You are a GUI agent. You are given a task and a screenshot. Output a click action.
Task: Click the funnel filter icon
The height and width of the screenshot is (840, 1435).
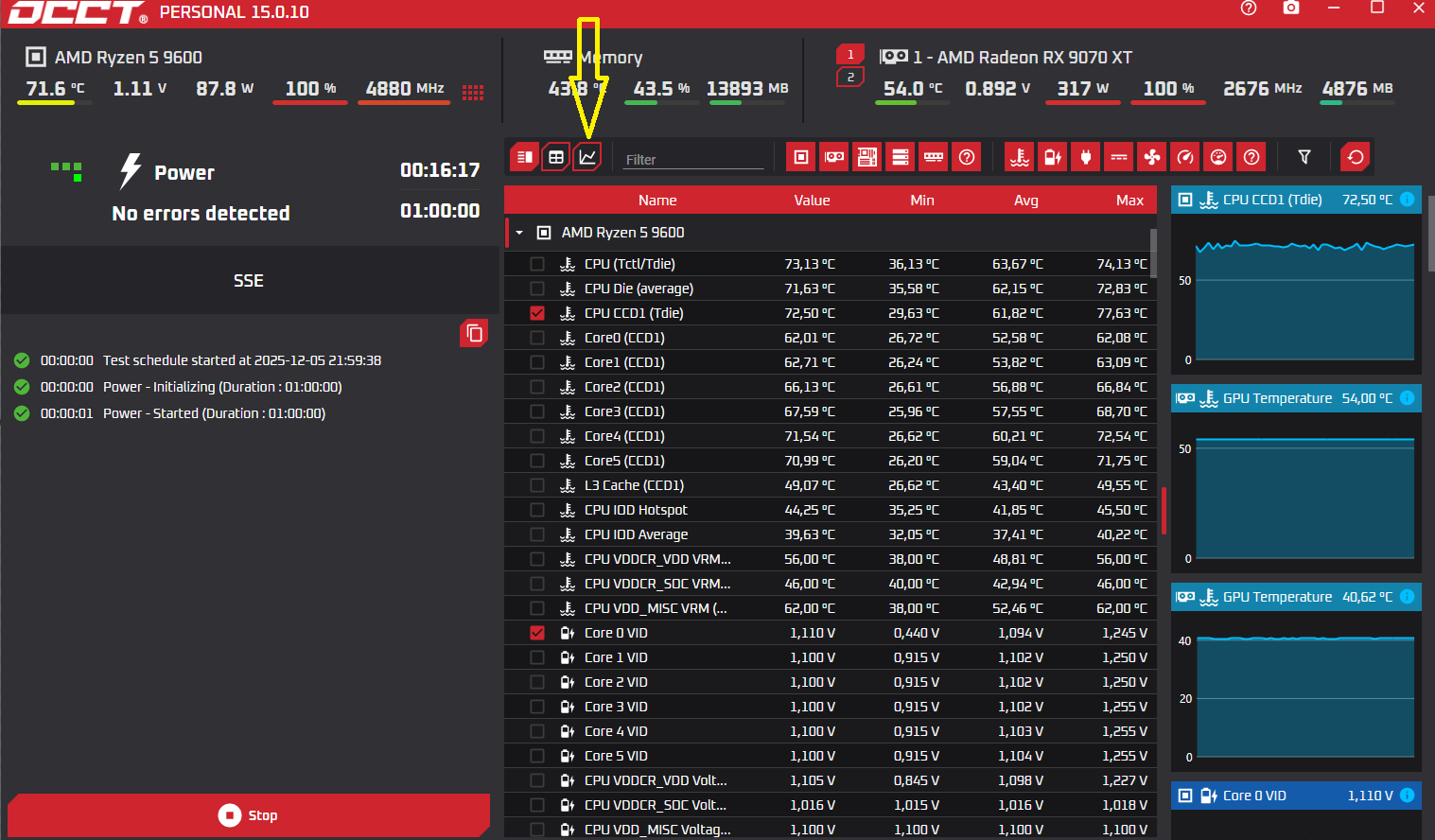click(x=1304, y=157)
